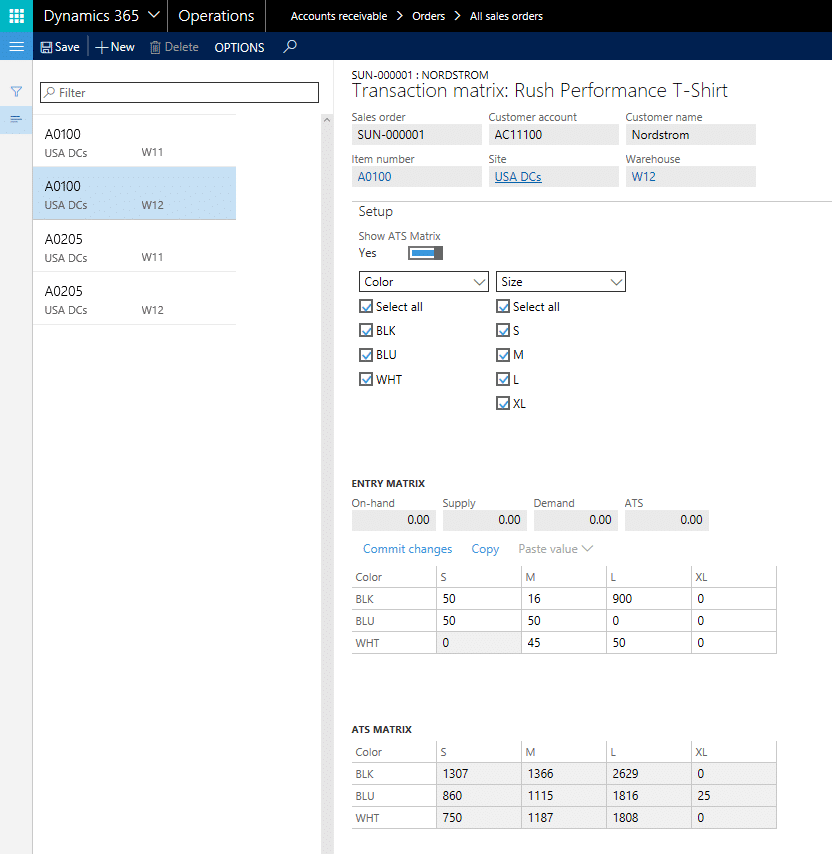Expand the Color dimension dropdown
Image resolution: width=832 pixels, height=854 pixels.
[424, 282]
